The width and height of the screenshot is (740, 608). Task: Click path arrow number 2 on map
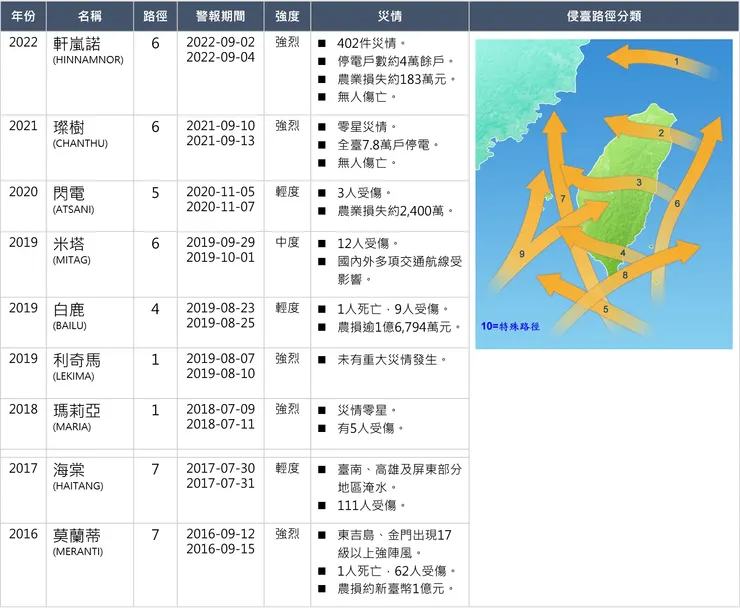pyautogui.click(x=661, y=133)
